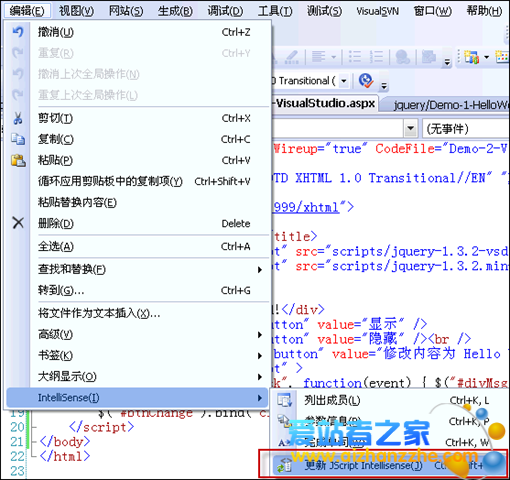Choose Copy (Ctrl+C) menu entry
Screen dimensions: 510x480
click(x=137, y=139)
